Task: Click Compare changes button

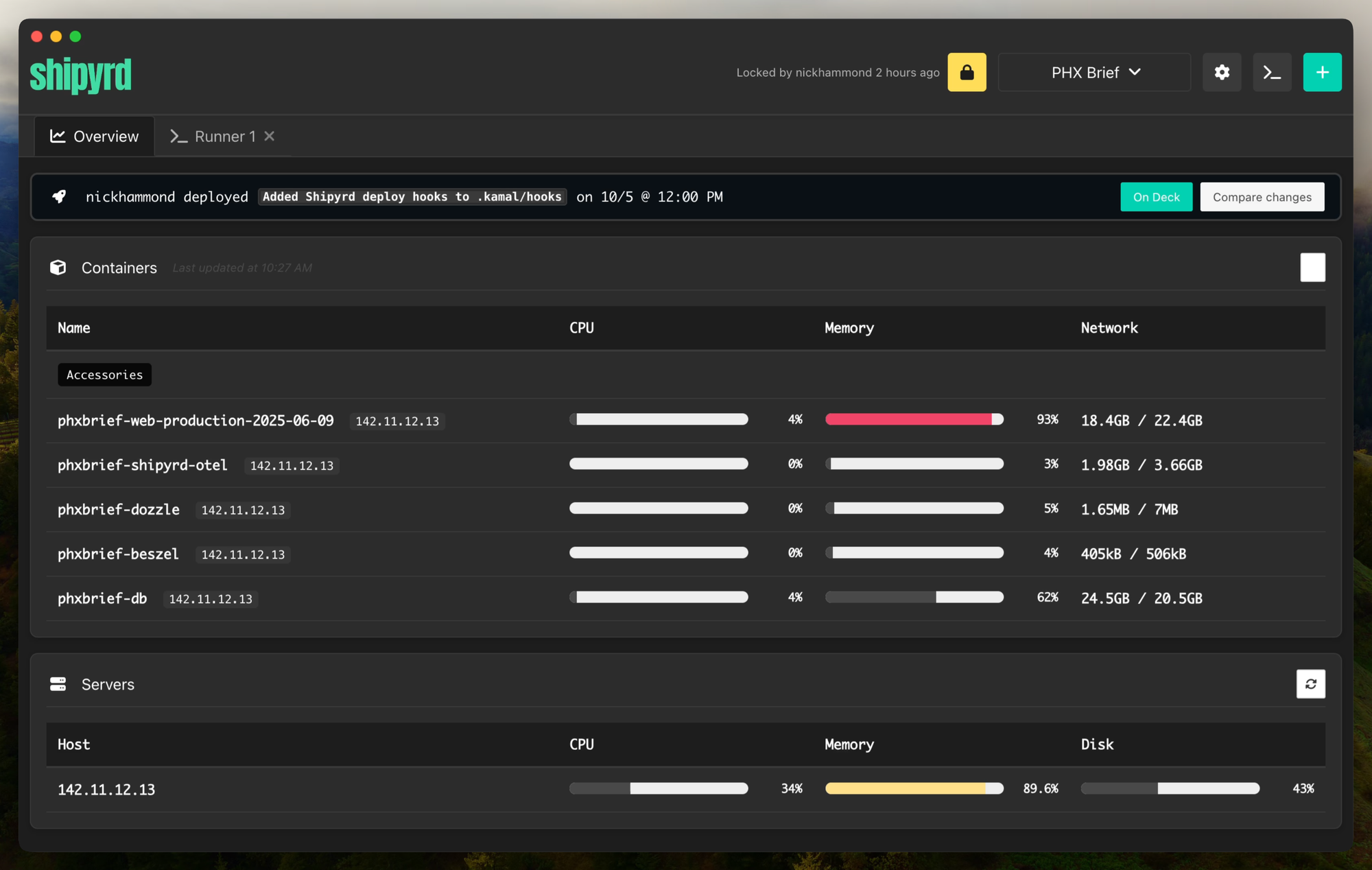Action: click(x=1262, y=197)
